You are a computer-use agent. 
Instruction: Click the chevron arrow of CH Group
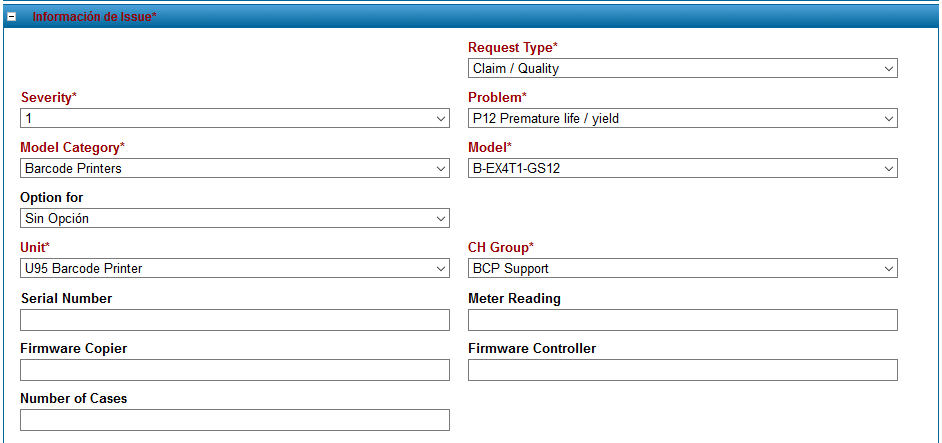pyautogui.click(x=888, y=269)
